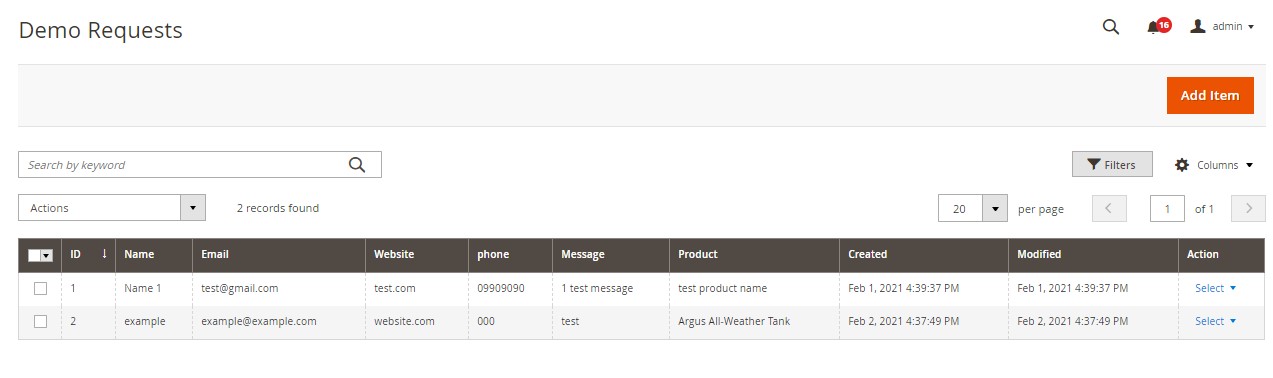Click the admin user avatar icon

(1198, 27)
